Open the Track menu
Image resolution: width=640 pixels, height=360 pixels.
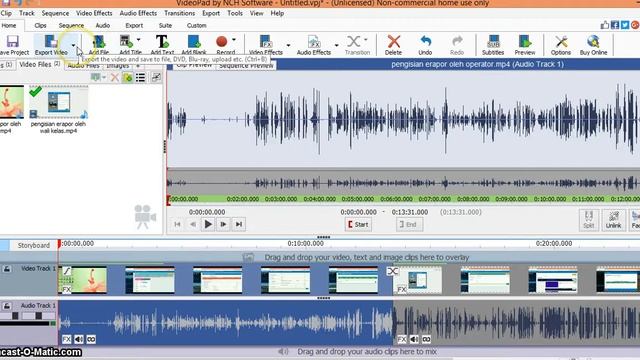27,13
